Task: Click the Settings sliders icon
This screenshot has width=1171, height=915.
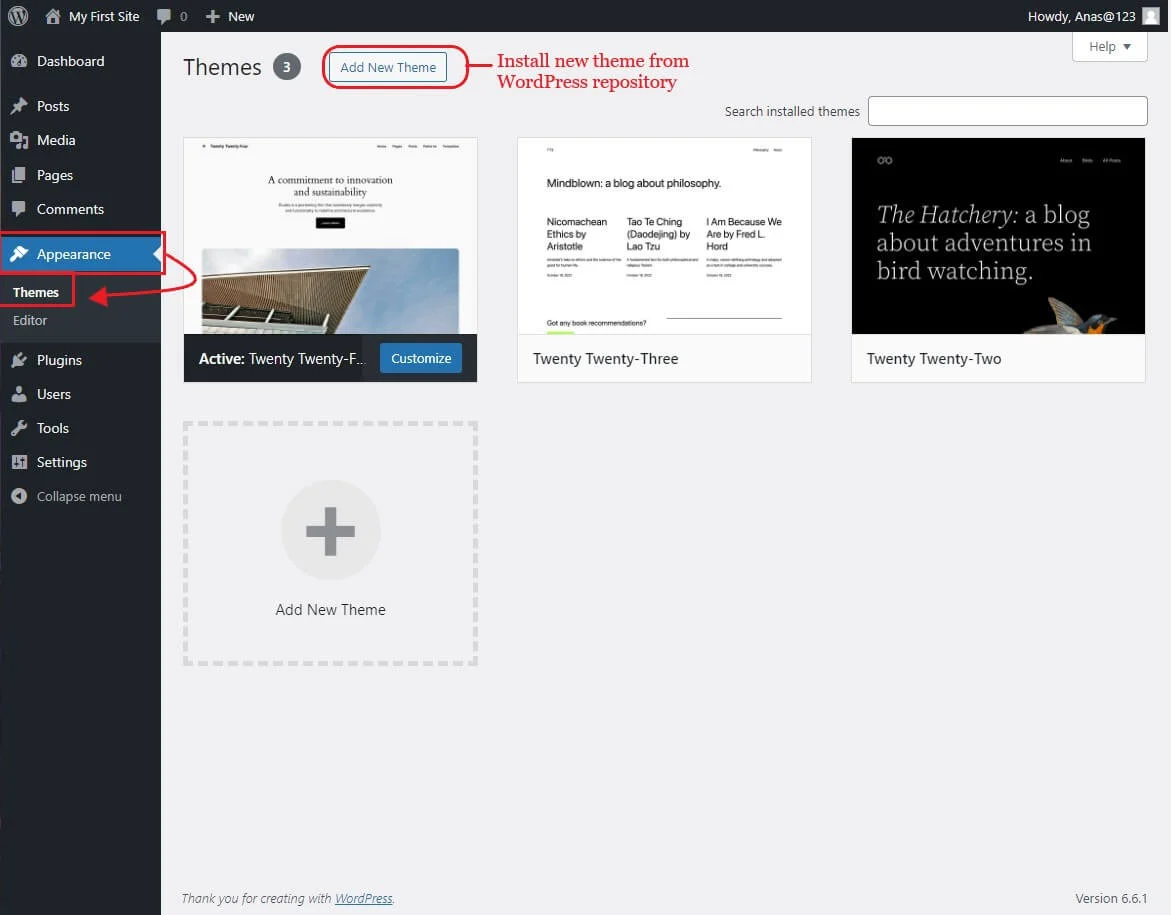Action: pyautogui.click(x=19, y=462)
